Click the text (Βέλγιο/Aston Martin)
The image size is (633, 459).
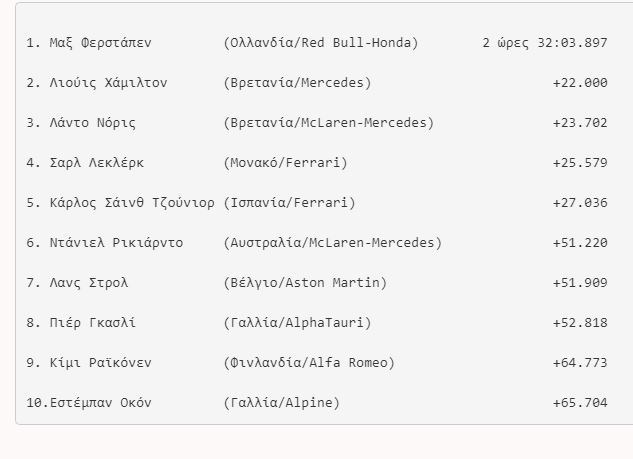[x=305, y=283]
